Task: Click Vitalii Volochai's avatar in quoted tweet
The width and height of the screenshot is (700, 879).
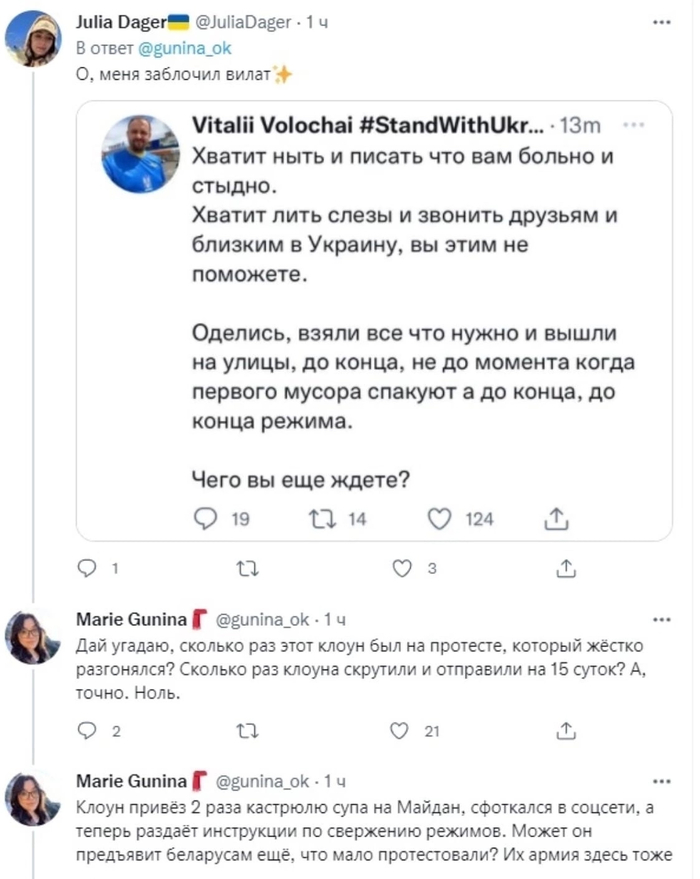Action: [x=140, y=153]
